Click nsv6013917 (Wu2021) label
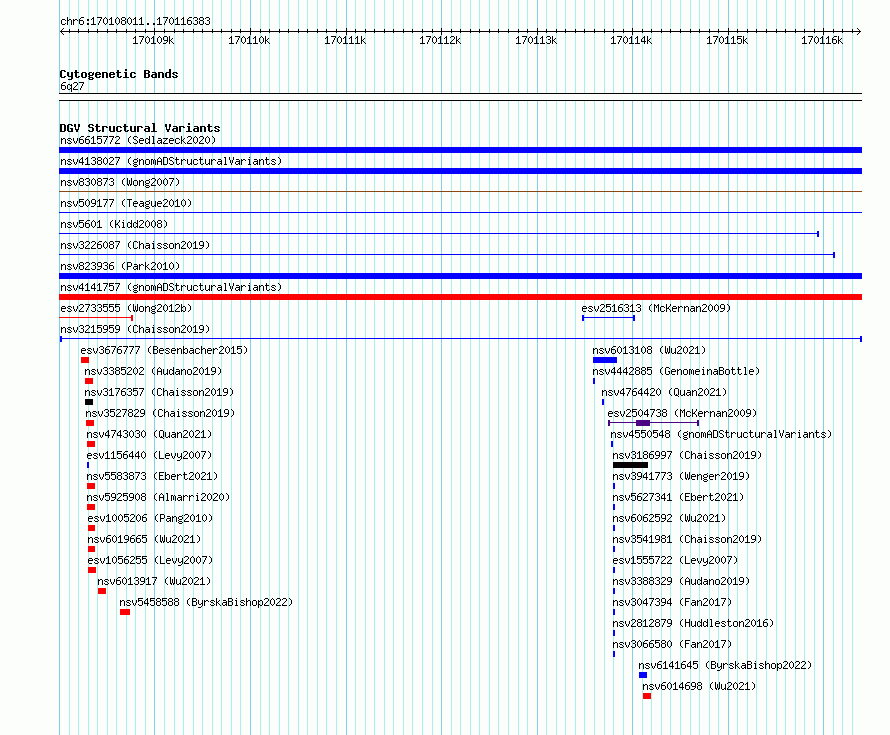The height and width of the screenshot is (735, 890). click(154, 581)
